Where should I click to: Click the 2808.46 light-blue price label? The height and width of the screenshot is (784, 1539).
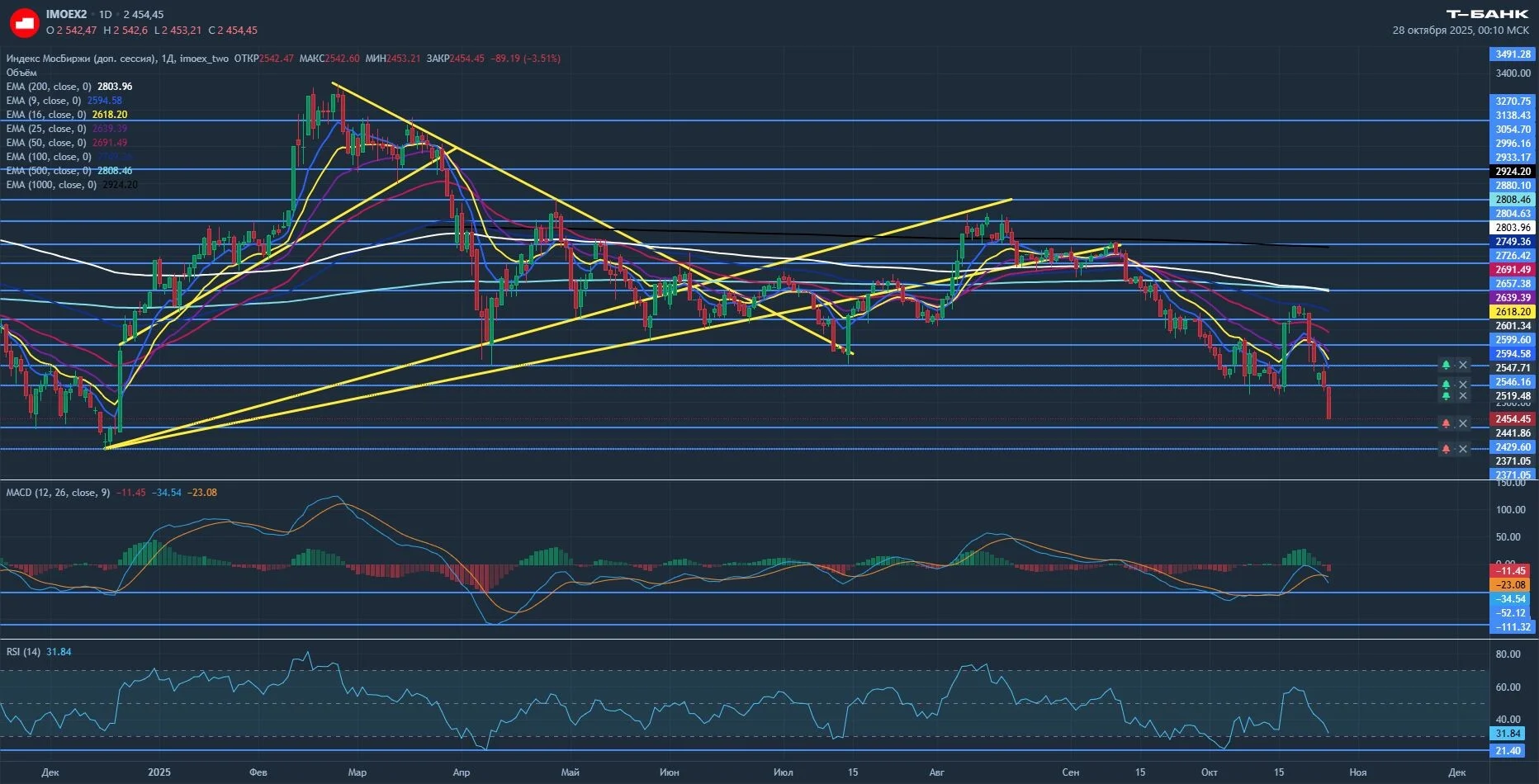[1513, 200]
